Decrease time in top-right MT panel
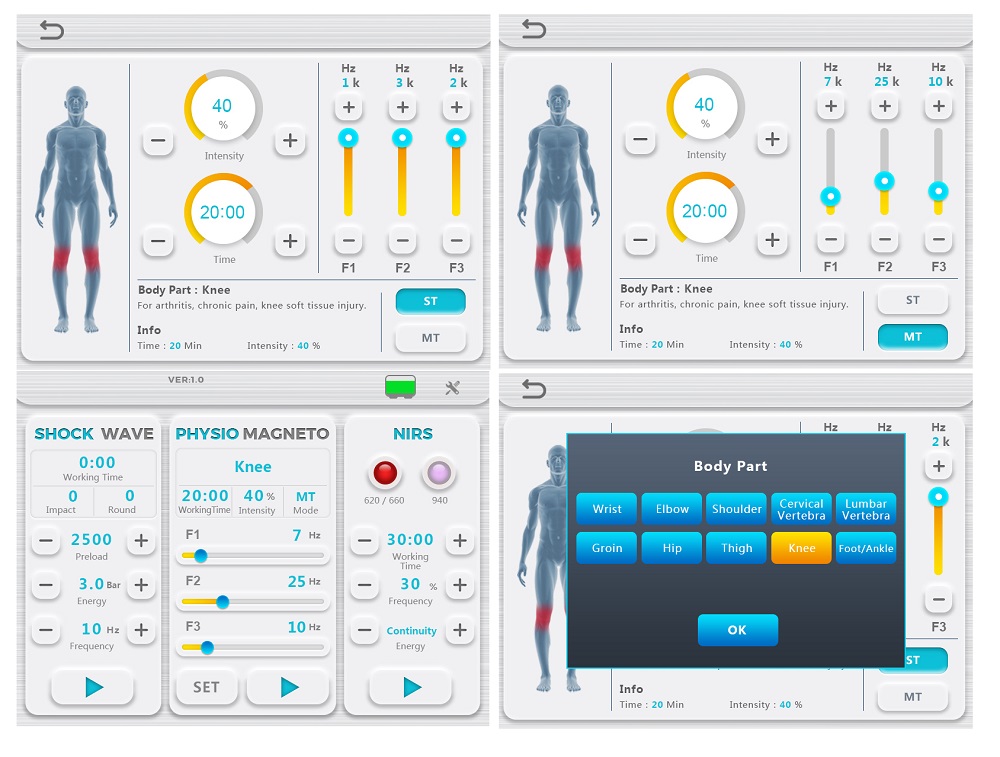 pos(640,240)
